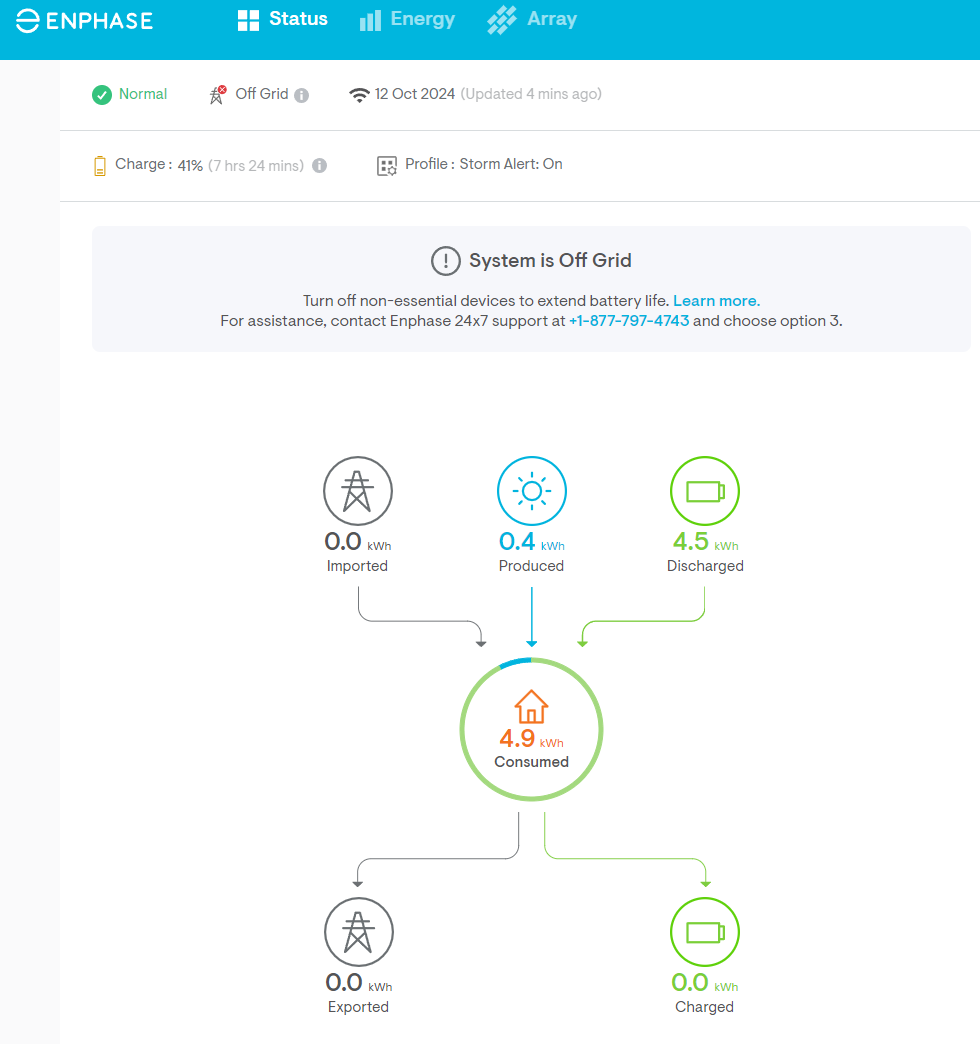Click the System is Off Grid alert icon
980x1044 pixels.
[445, 261]
